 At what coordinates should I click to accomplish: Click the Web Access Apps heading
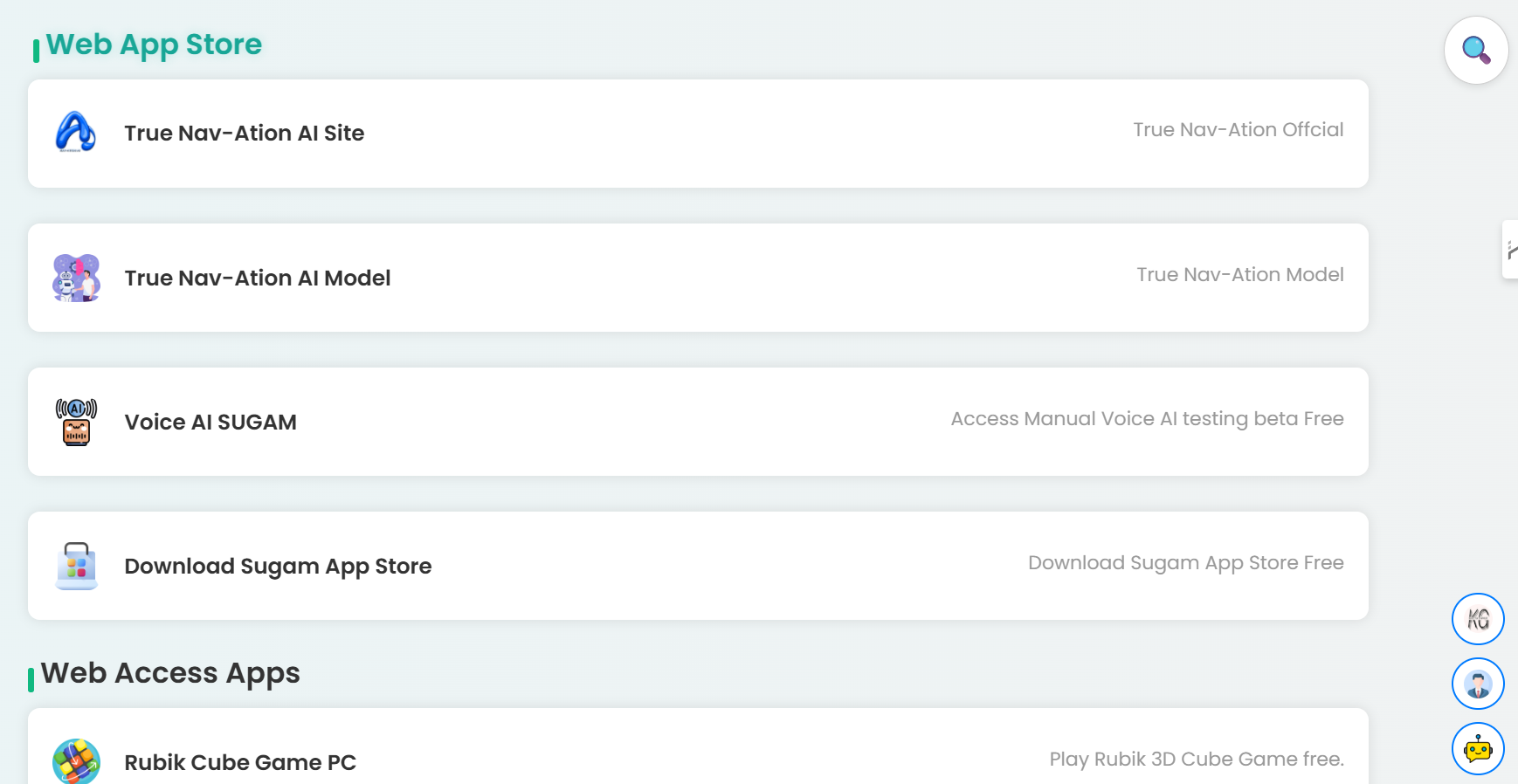tap(170, 673)
